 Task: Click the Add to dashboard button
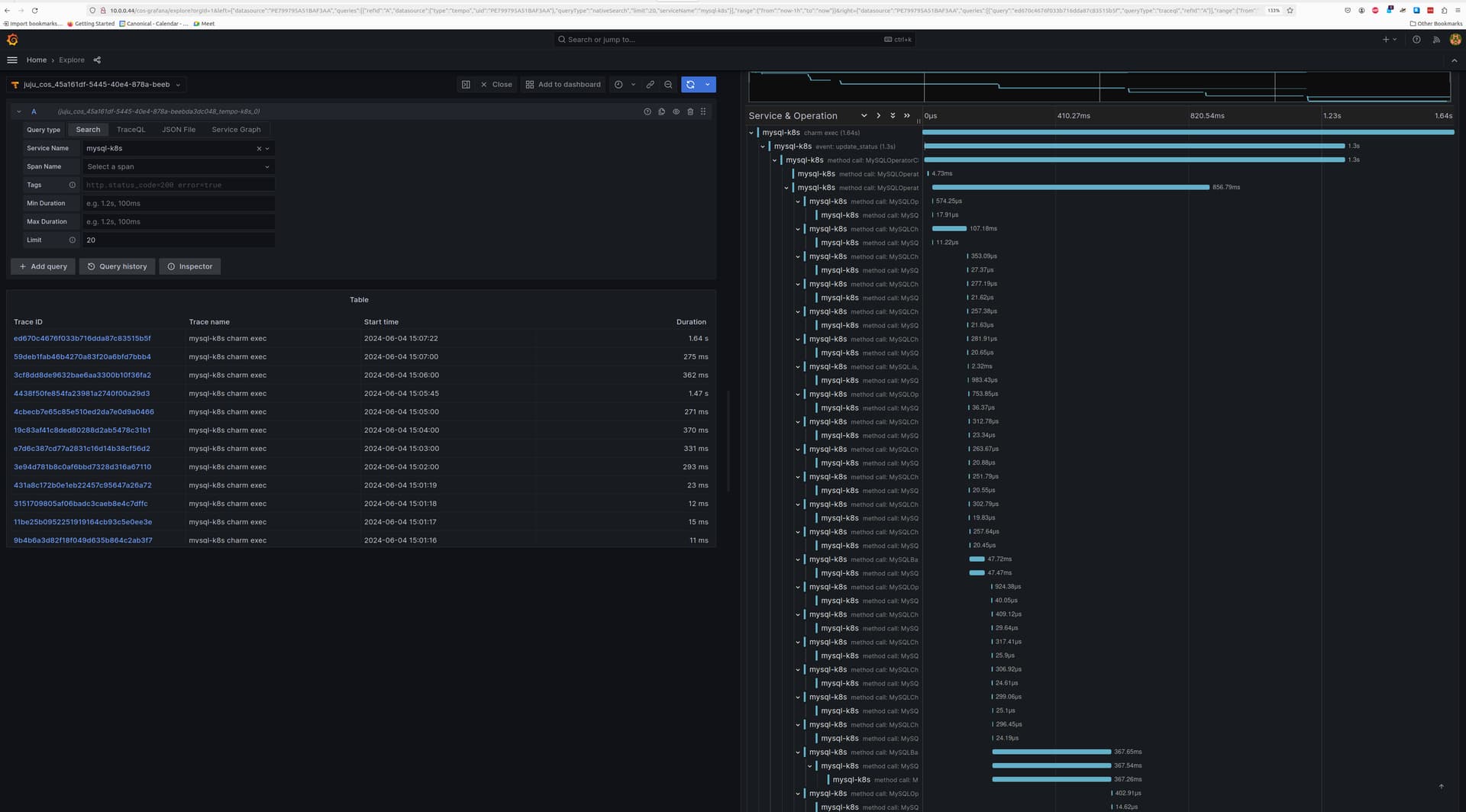pos(563,85)
